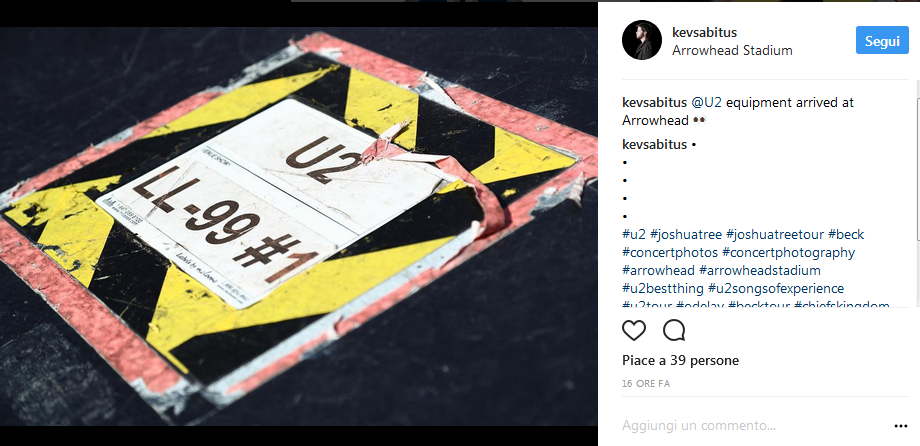Open the kevsabitus username in header
This screenshot has height=446, width=920.
(704, 32)
